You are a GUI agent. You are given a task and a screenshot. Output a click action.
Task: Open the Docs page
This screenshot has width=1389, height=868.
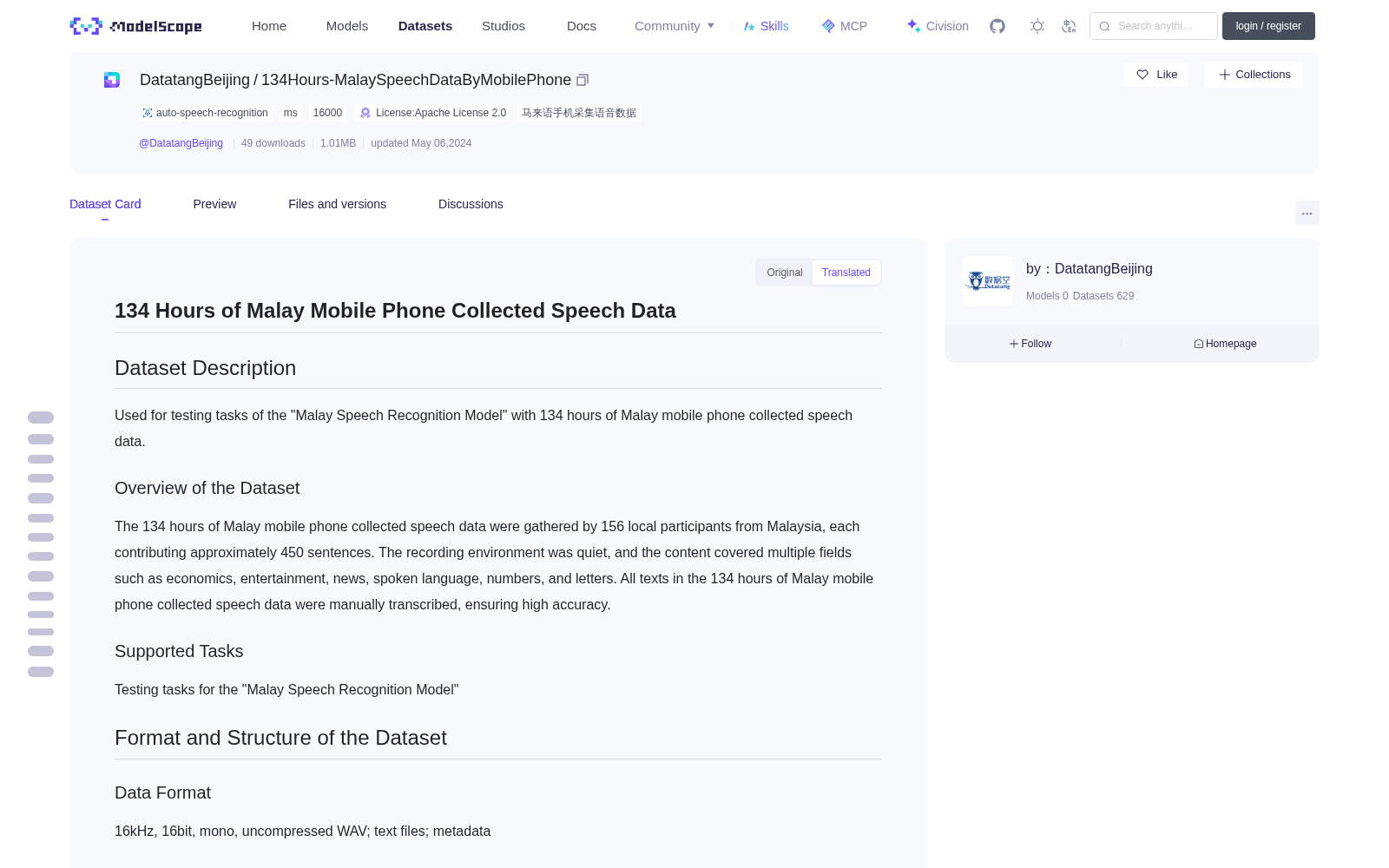[582, 26]
